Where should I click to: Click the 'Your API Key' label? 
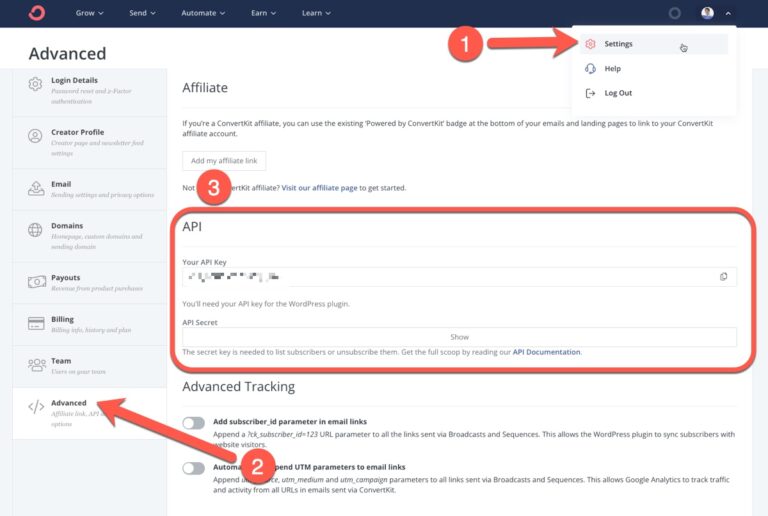click(204, 262)
